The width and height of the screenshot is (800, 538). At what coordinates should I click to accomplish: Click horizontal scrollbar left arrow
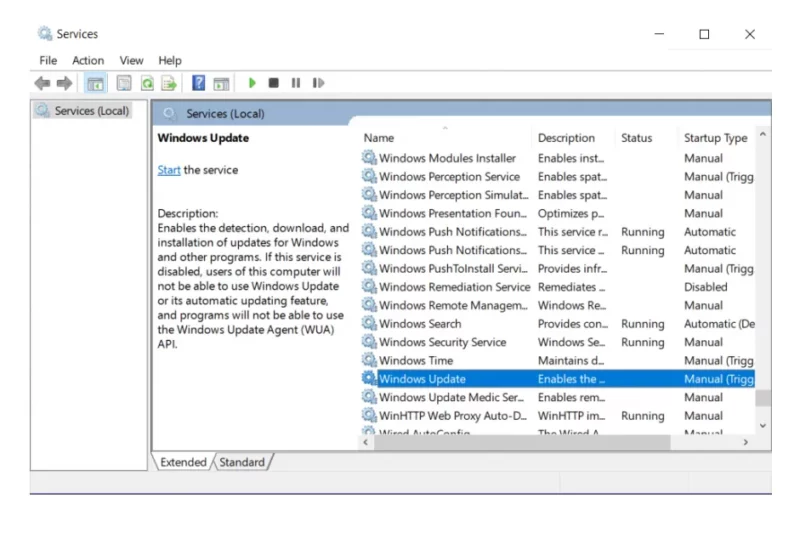[x=365, y=442]
